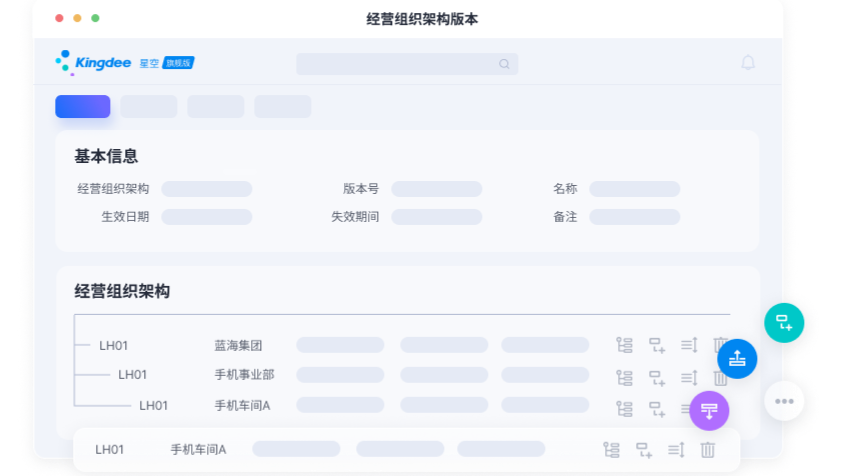Select the 蓝海集团 tree row
This screenshot has width=847, height=476.
(x=402, y=345)
